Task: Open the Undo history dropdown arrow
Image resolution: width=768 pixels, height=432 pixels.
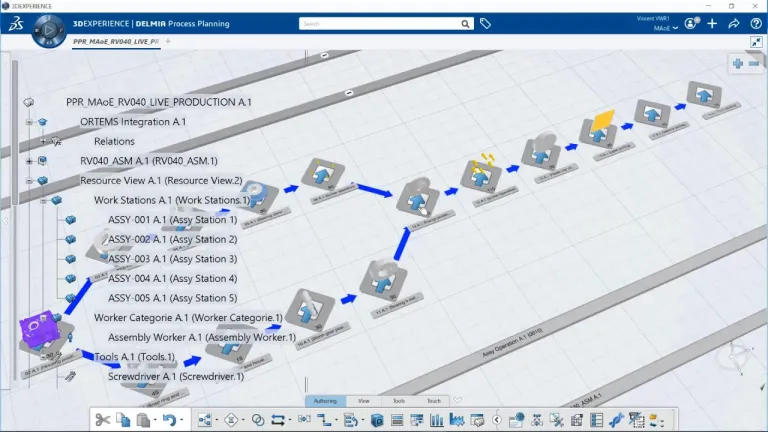Action: (x=182, y=420)
